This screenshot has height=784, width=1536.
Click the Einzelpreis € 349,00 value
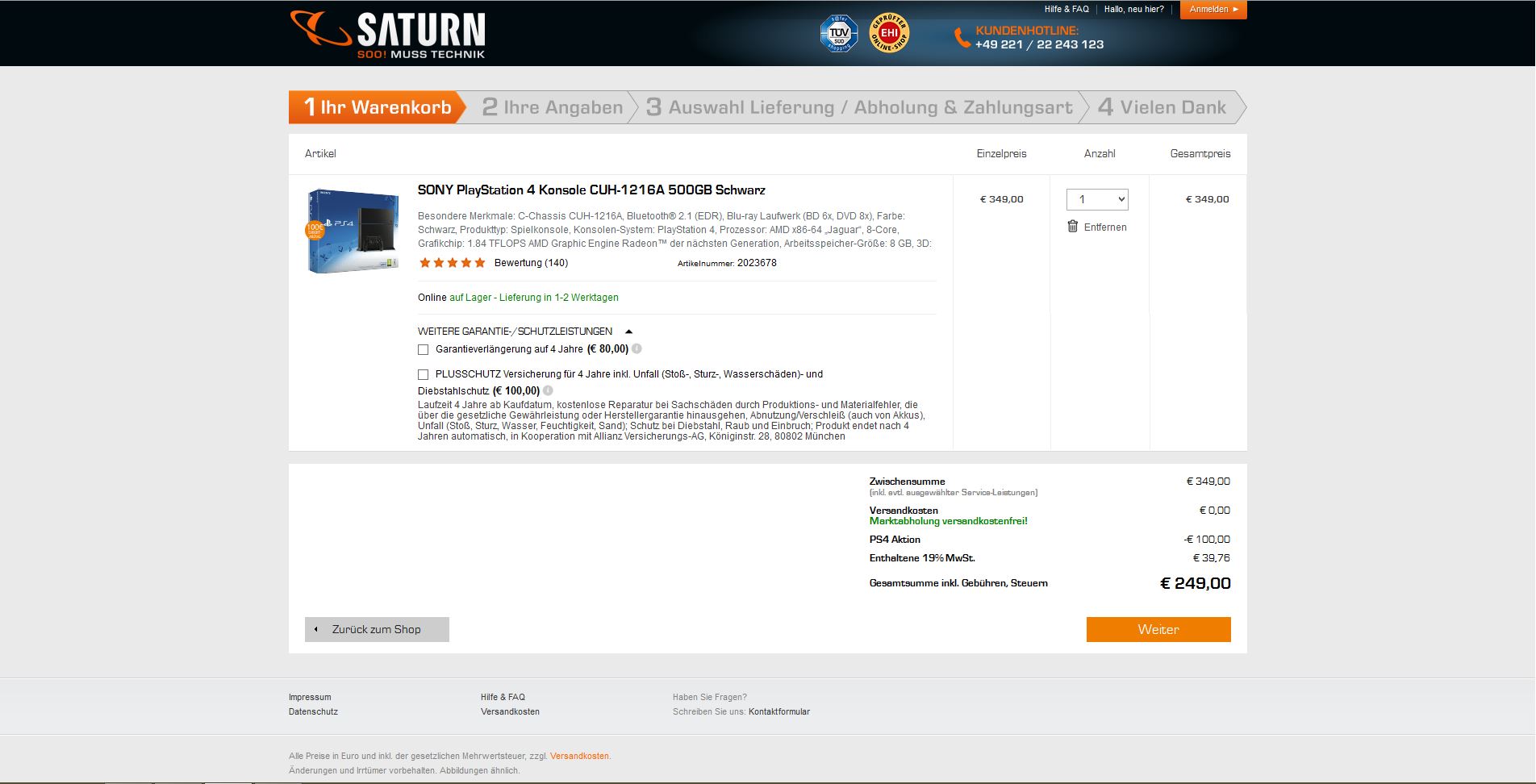(x=1001, y=199)
